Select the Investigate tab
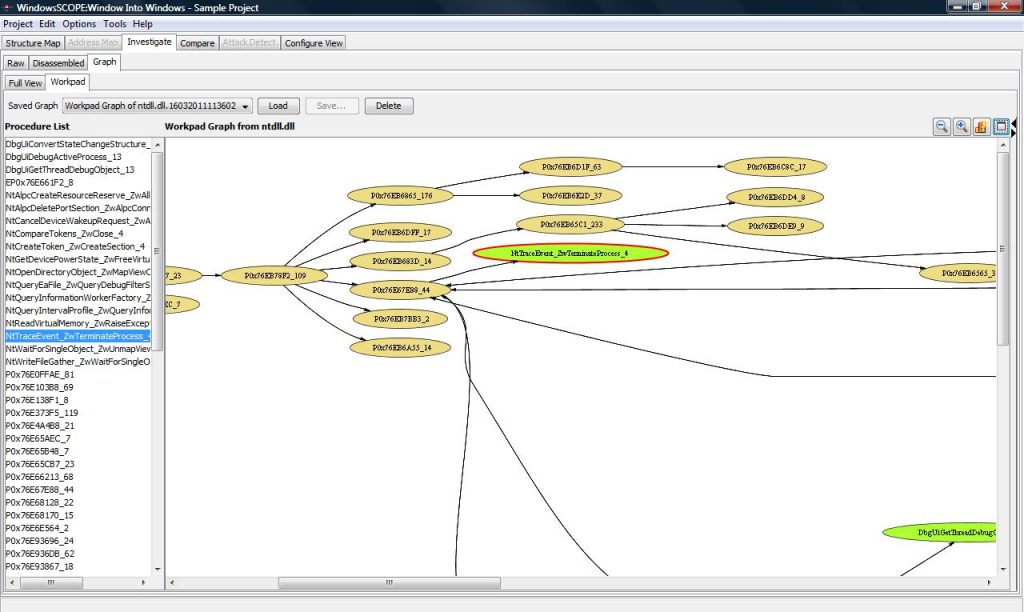 pos(150,42)
